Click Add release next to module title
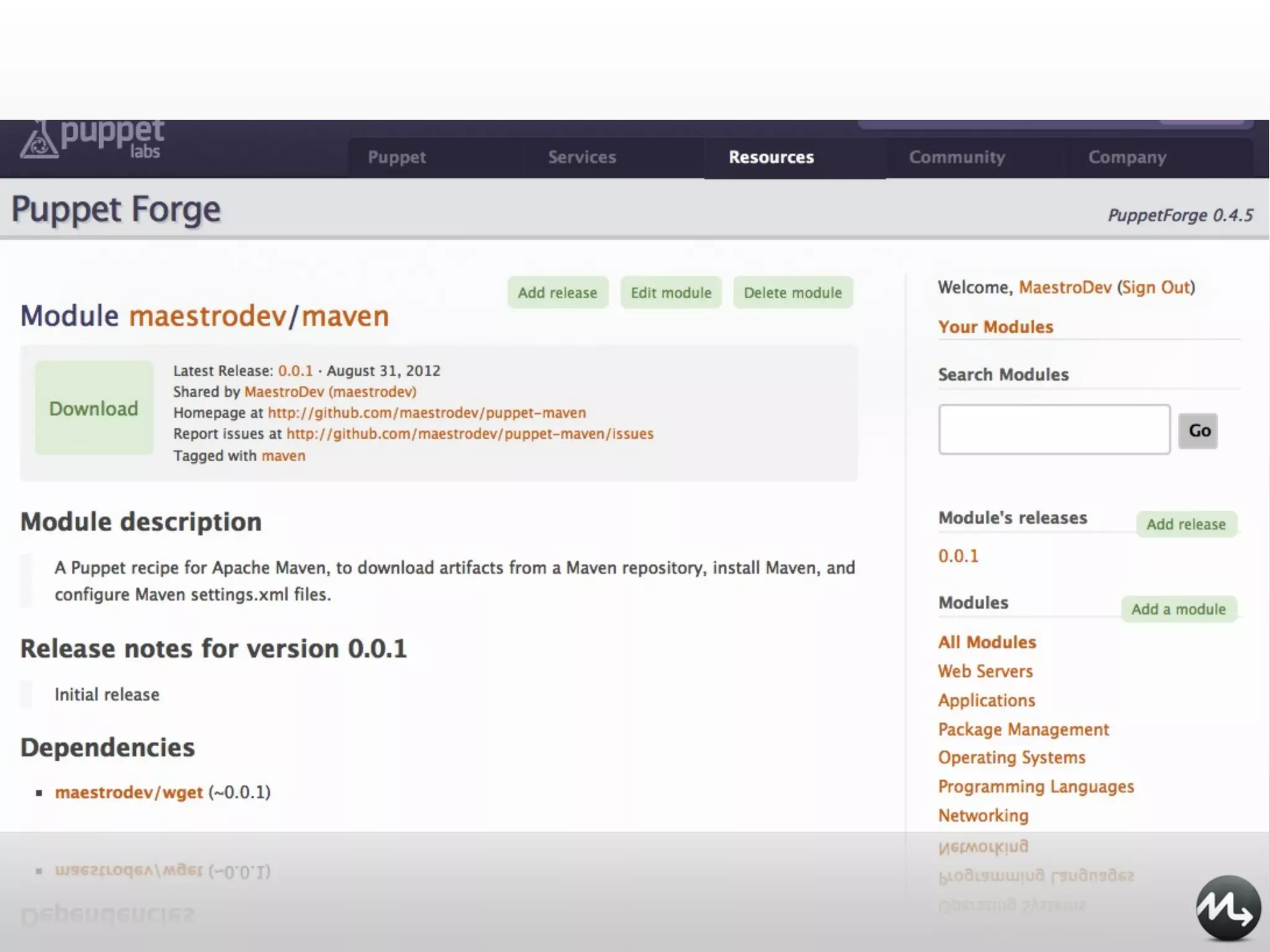This screenshot has height=952, width=1270. point(557,293)
